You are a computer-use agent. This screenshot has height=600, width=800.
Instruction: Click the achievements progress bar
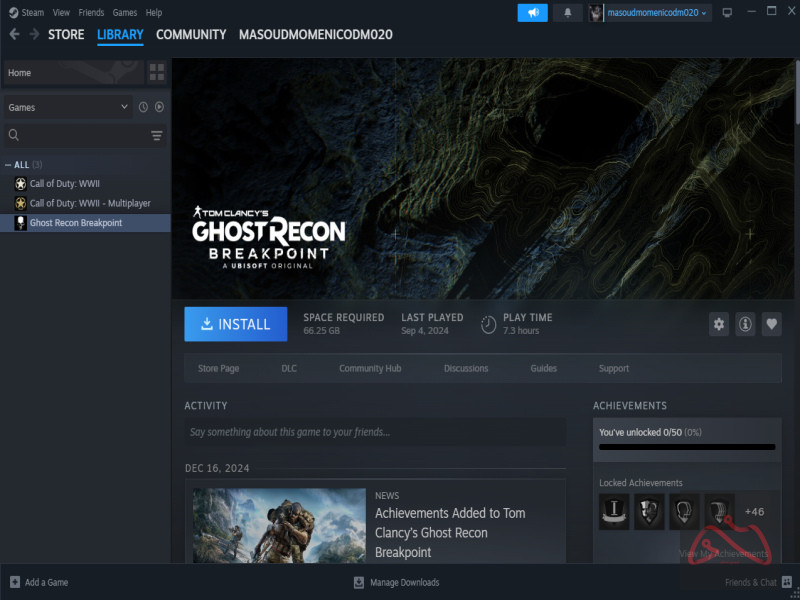click(x=687, y=447)
